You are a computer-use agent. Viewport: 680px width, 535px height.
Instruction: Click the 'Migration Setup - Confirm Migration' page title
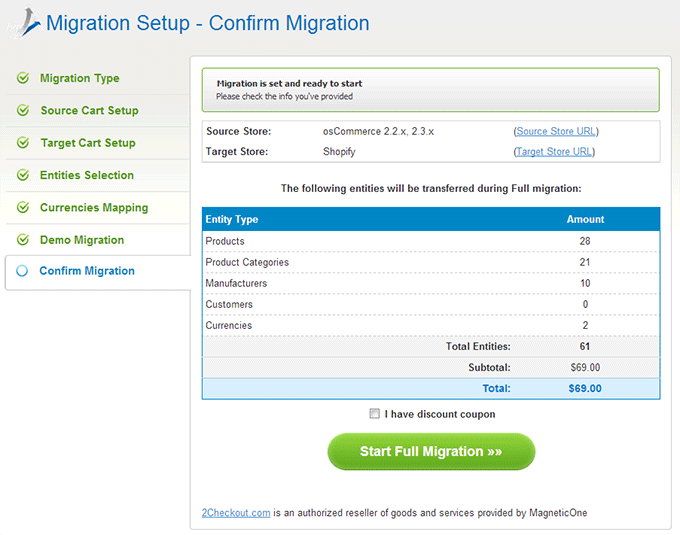(207, 23)
